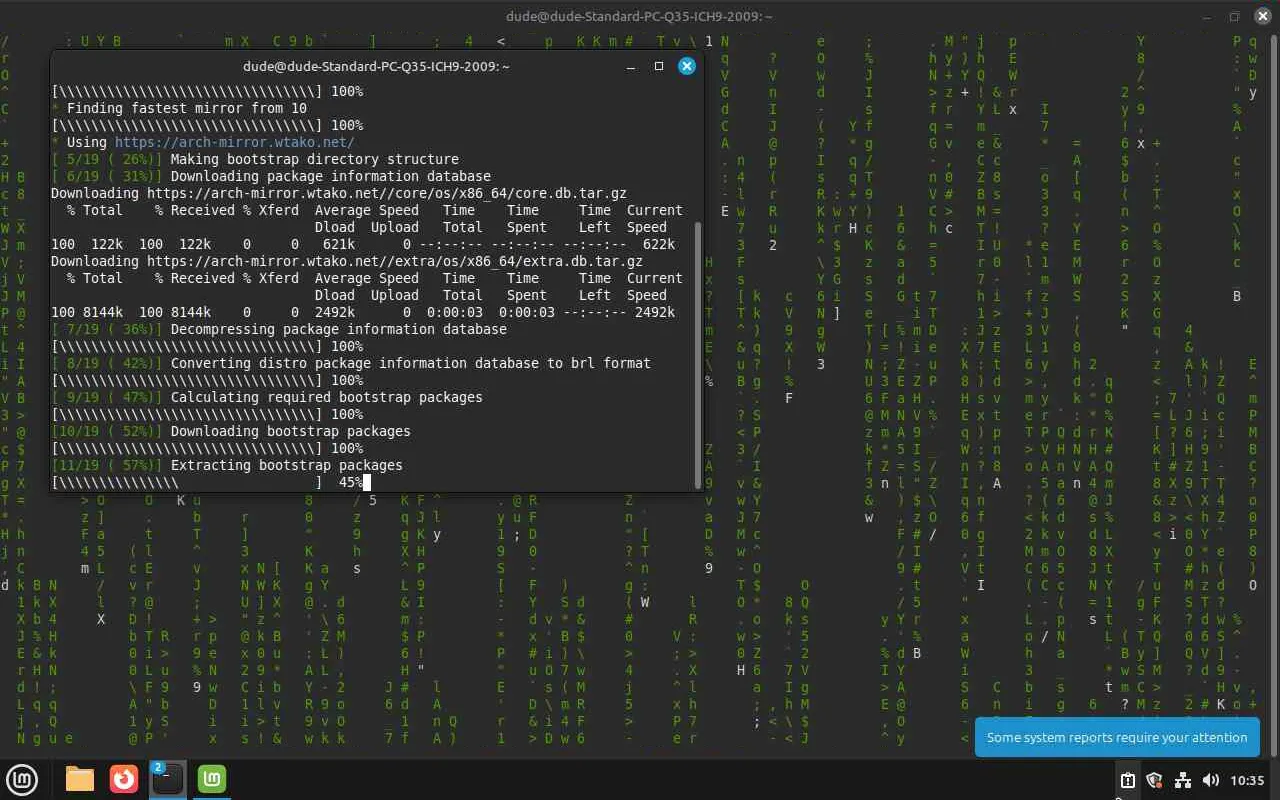Click the extra.db.tar.gz download URL line

pos(347,261)
